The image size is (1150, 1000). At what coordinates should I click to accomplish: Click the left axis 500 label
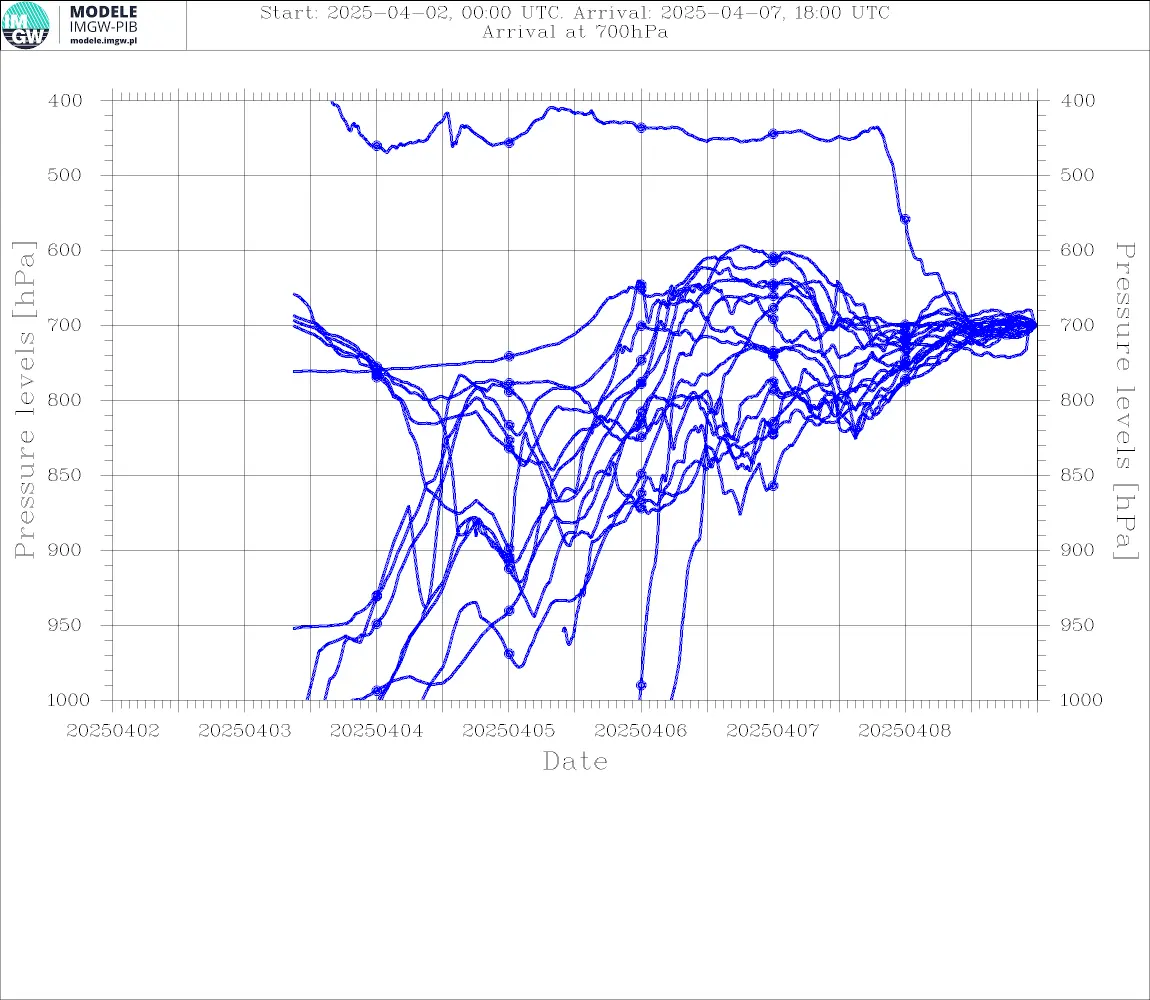pos(65,175)
